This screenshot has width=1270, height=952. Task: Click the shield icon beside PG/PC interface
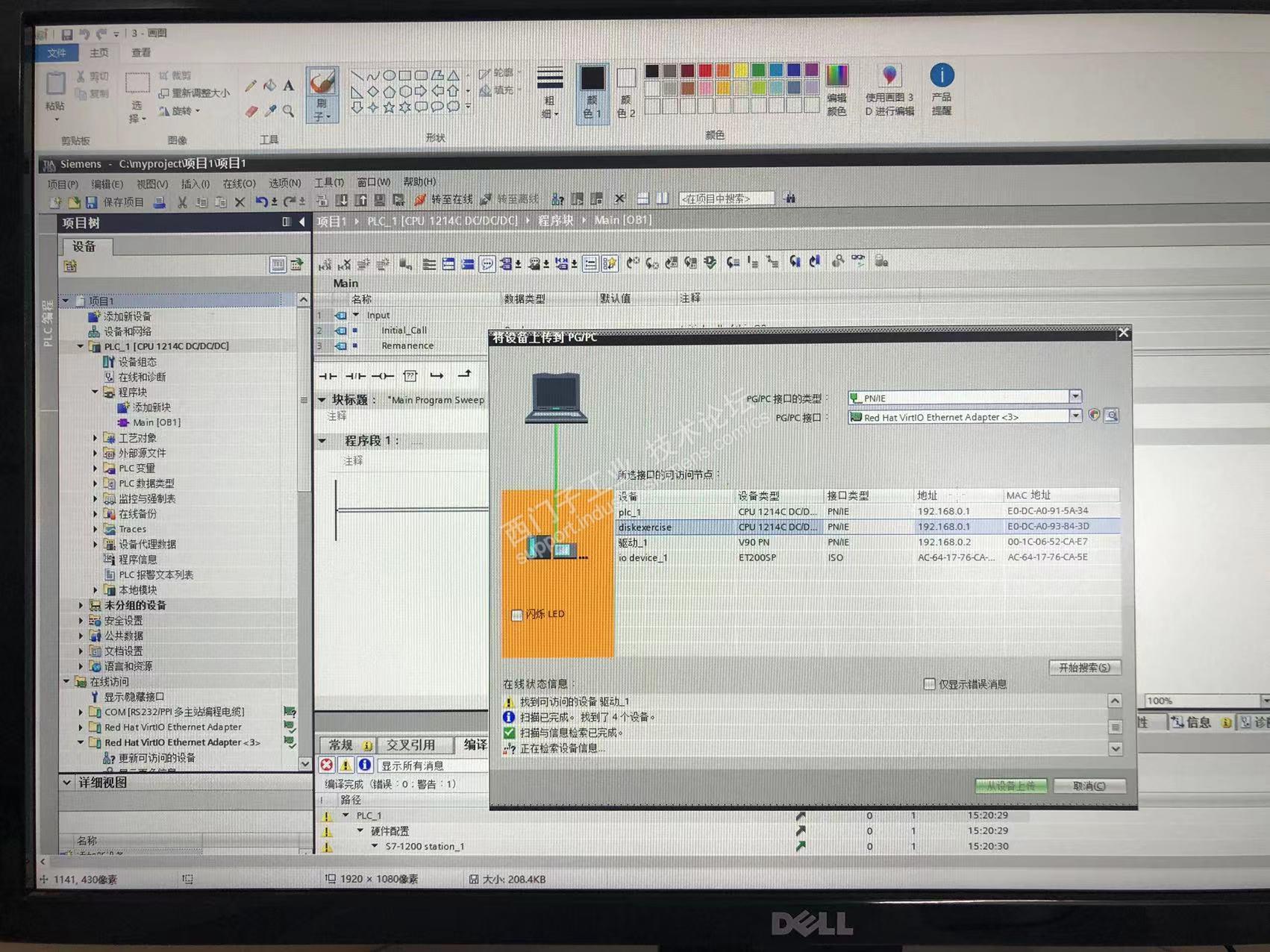click(1094, 416)
